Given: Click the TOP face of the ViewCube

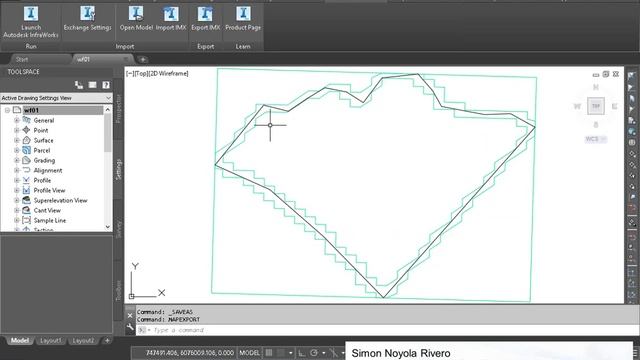Looking at the screenshot, I should coord(596,106).
